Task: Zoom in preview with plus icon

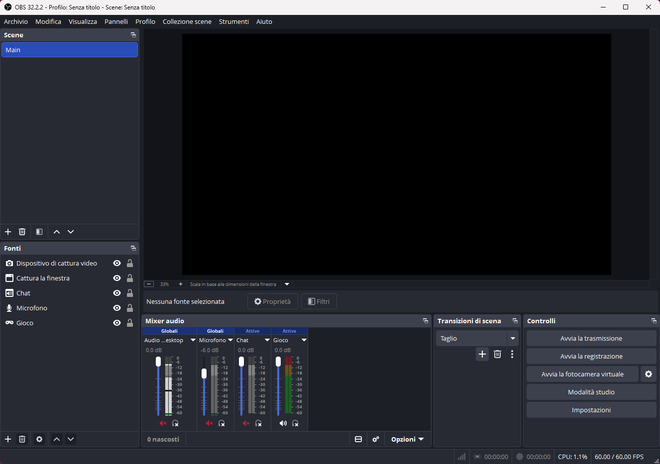Action: [x=180, y=284]
